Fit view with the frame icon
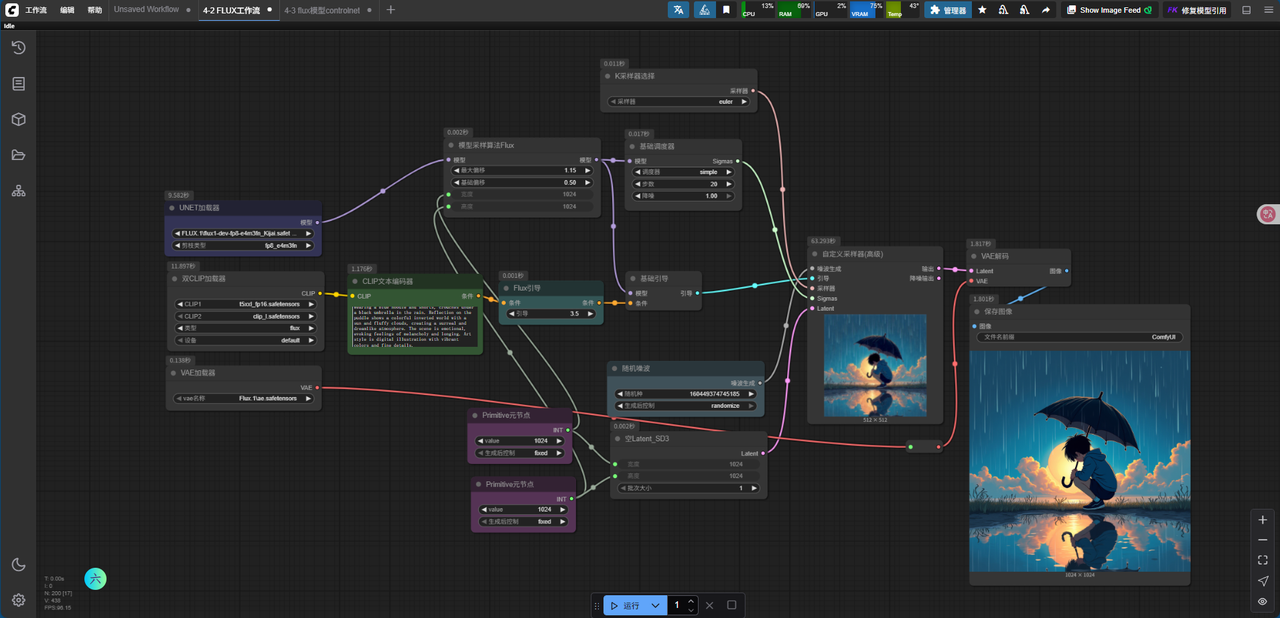Viewport: 1280px width, 618px height. [x=1263, y=560]
